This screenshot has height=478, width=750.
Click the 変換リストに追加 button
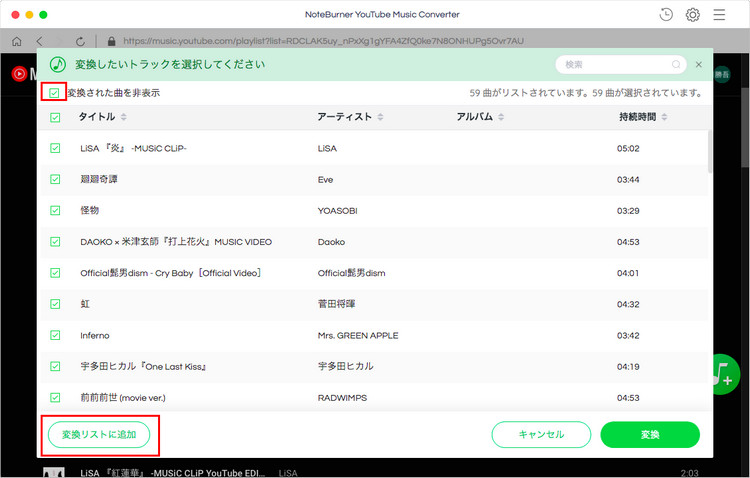point(99,434)
